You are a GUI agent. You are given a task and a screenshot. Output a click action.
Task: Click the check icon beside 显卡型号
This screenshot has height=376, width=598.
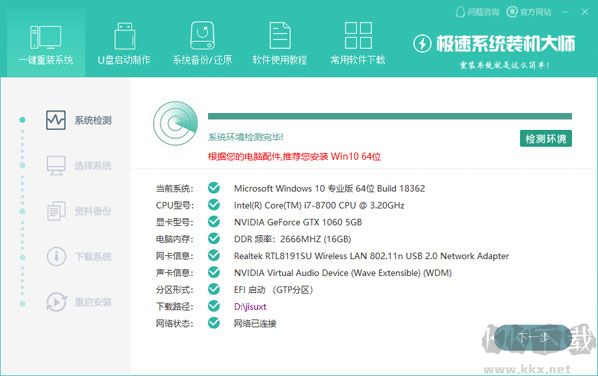[x=214, y=222]
